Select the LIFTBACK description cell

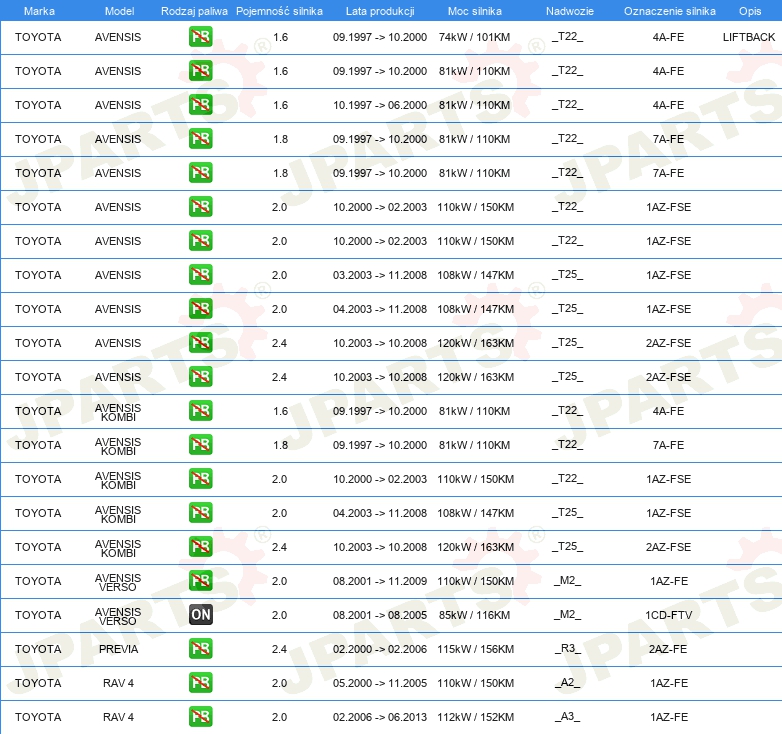(748, 37)
